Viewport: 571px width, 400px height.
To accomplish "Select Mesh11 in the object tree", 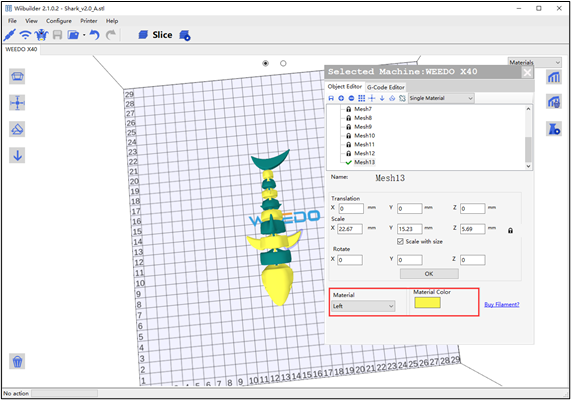I will click(x=365, y=144).
